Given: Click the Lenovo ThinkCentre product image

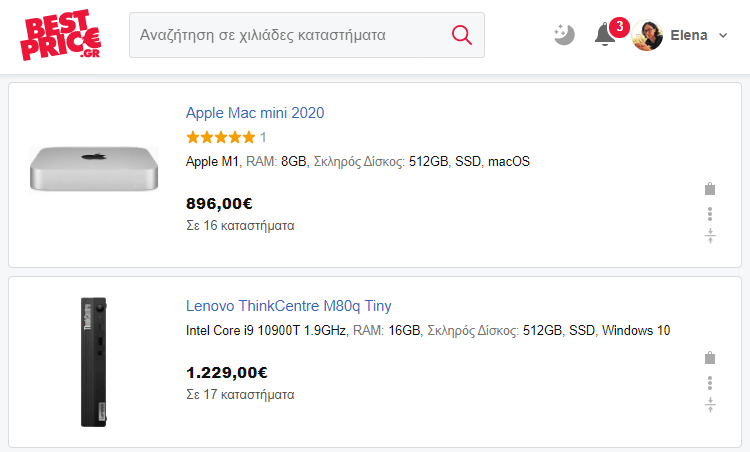Looking at the screenshot, I should 94,362.
